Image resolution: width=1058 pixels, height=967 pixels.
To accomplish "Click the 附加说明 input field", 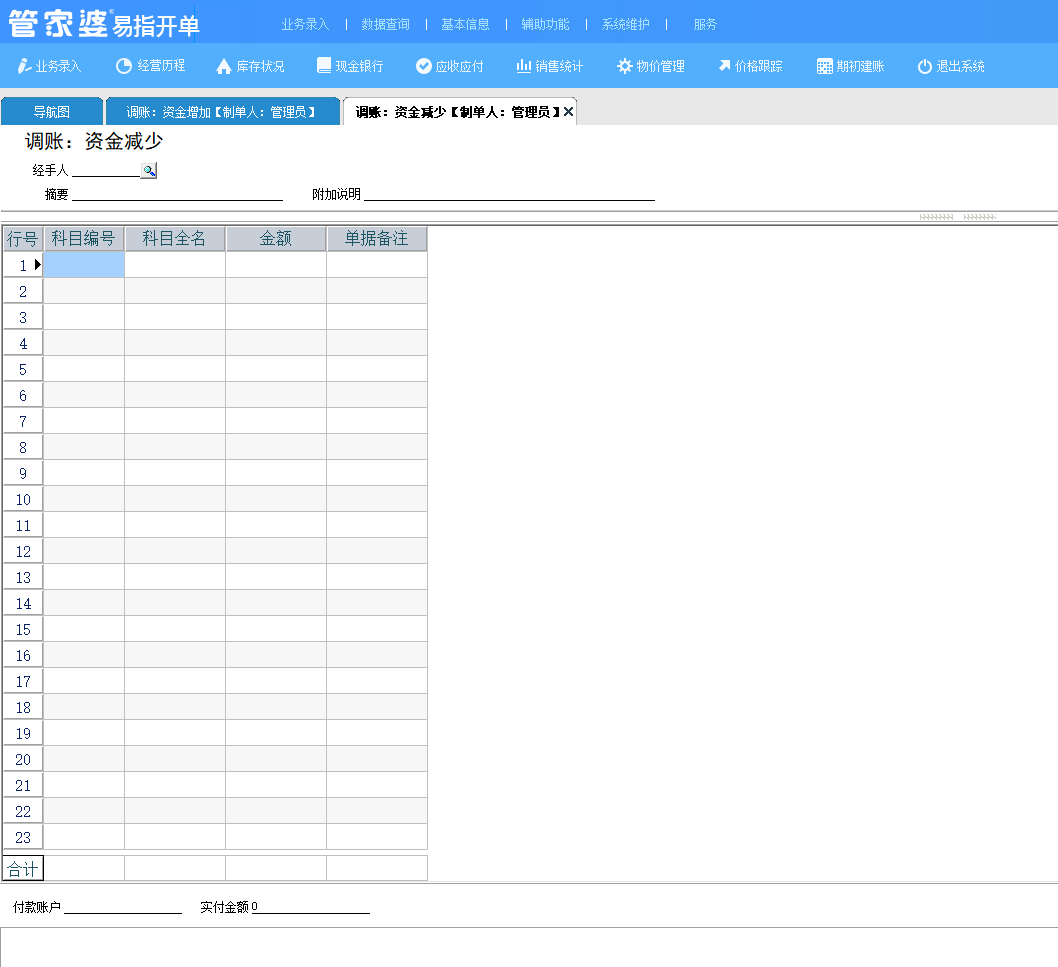I will (509, 194).
